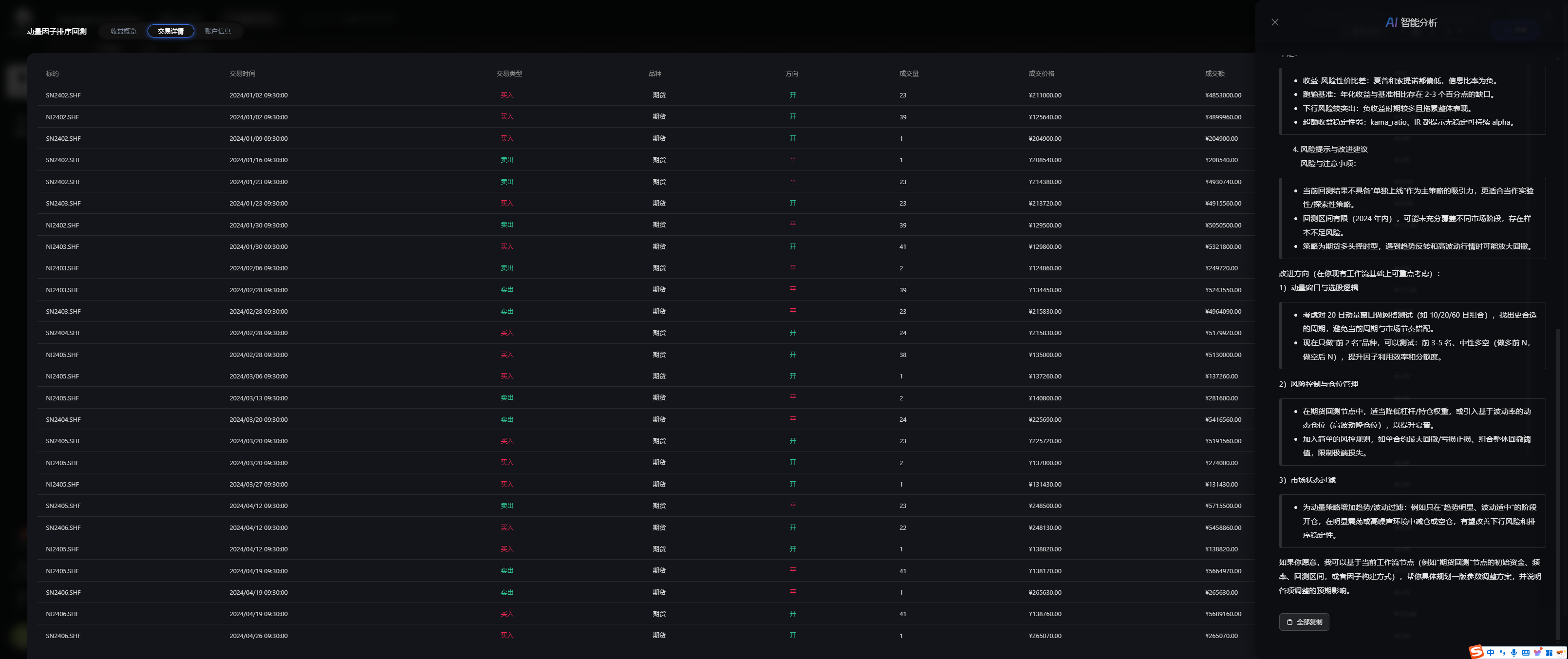This screenshot has height=659, width=1568.
Task: Click the 品种 column header
Action: point(655,74)
